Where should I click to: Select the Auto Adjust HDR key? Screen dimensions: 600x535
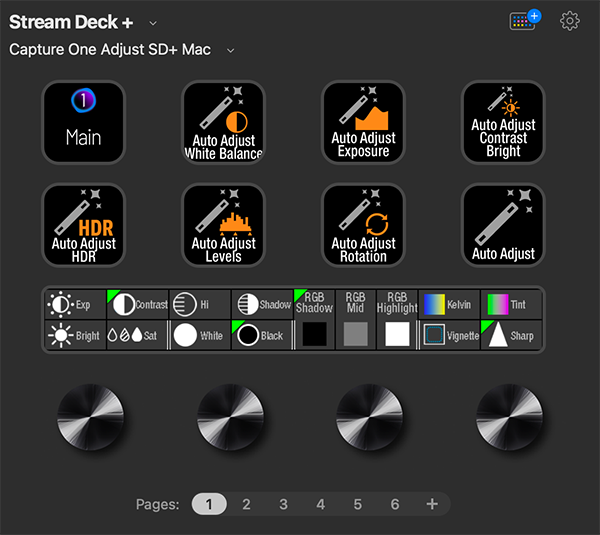click(83, 225)
